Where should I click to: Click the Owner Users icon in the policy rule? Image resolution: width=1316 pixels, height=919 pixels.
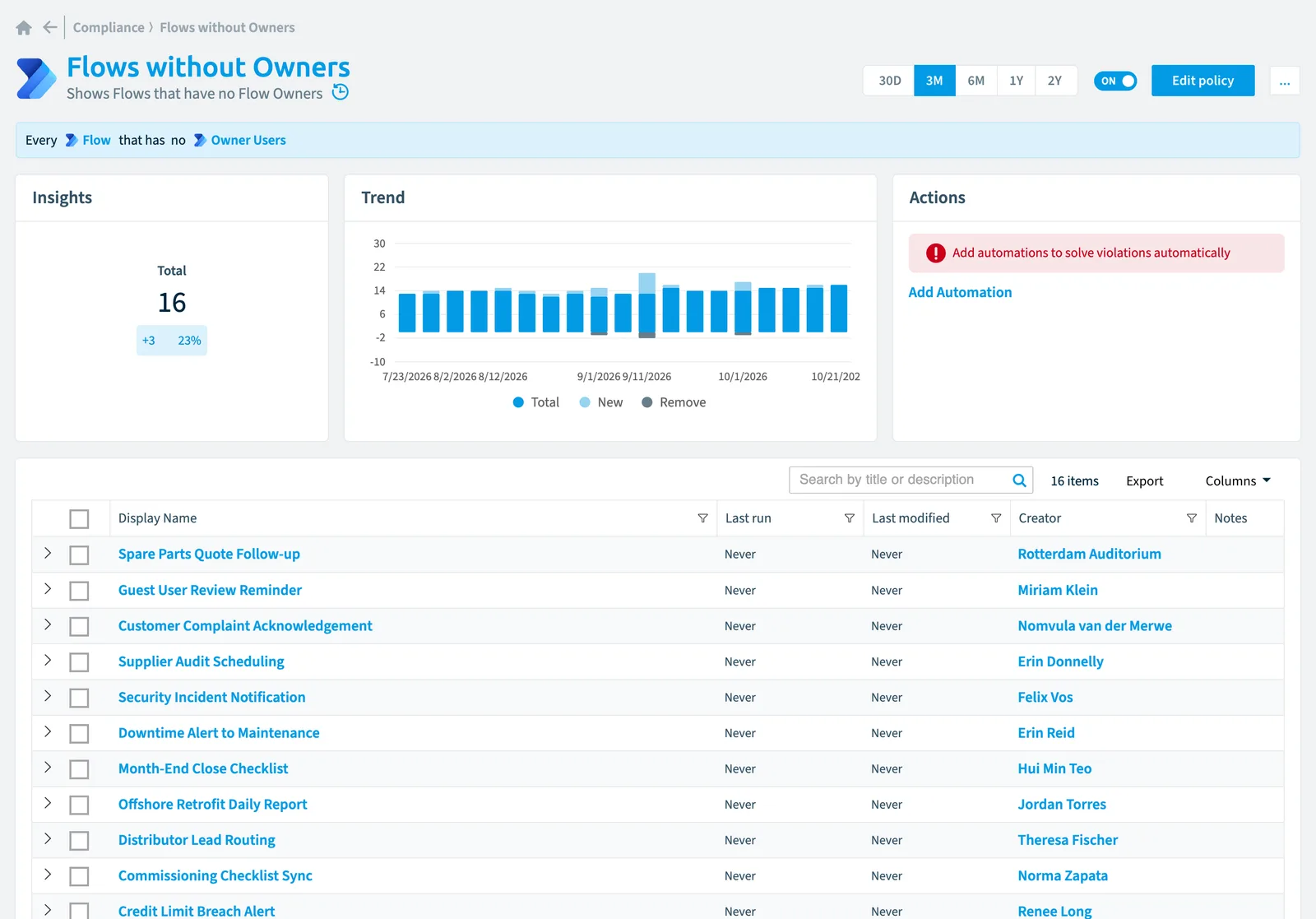(x=200, y=141)
